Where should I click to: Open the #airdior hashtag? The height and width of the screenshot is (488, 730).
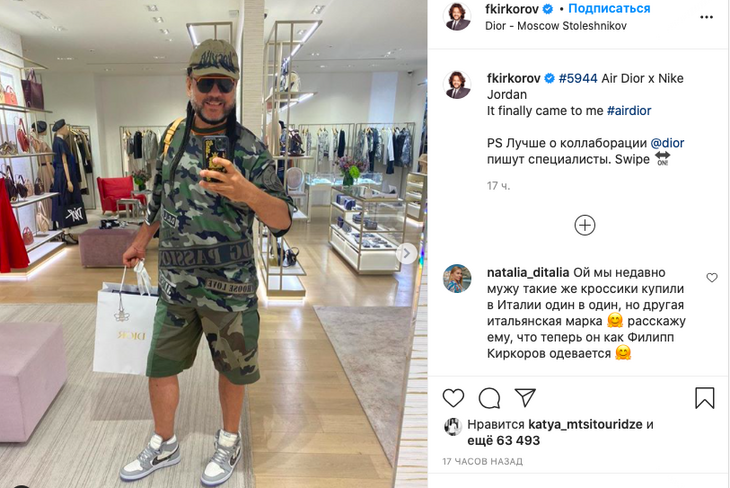click(629, 111)
